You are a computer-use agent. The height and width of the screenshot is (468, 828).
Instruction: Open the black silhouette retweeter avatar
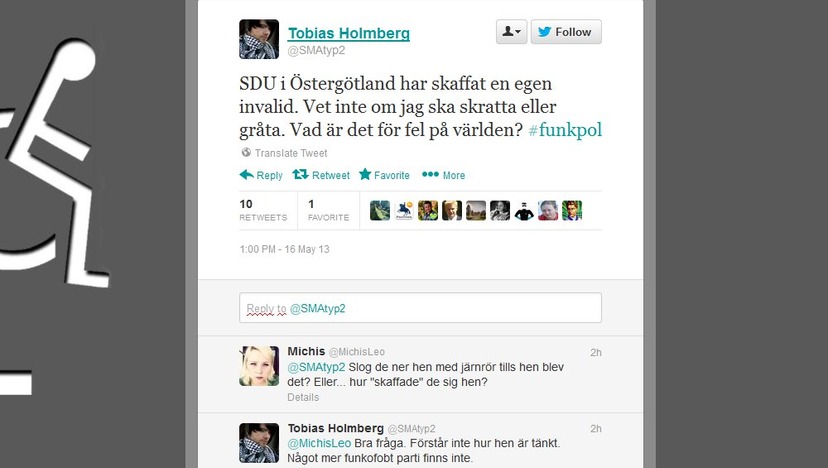point(524,210)
